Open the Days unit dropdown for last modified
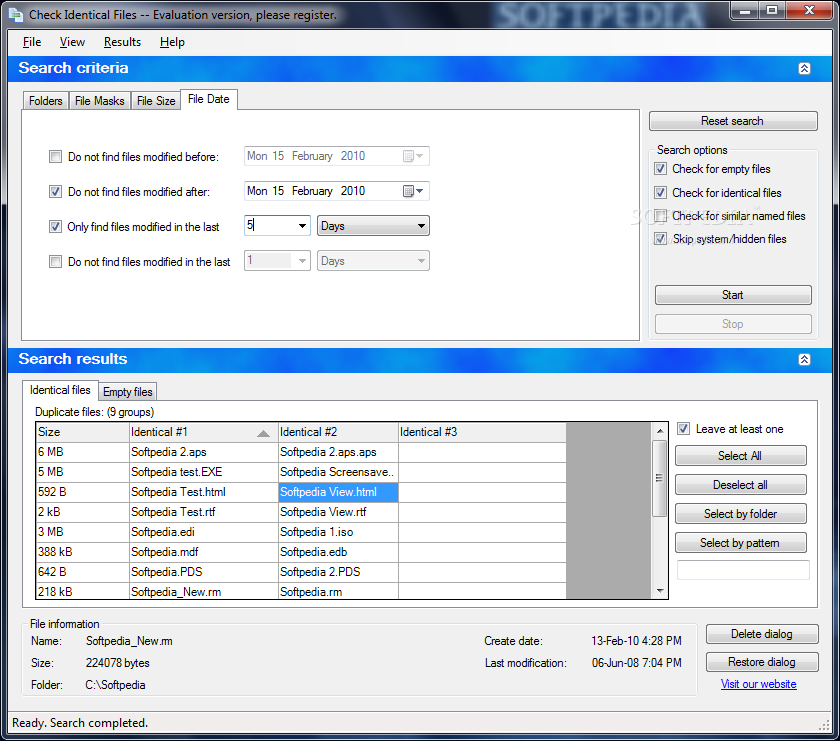This screenshot has height=741, width=840. tap(373, 226)
